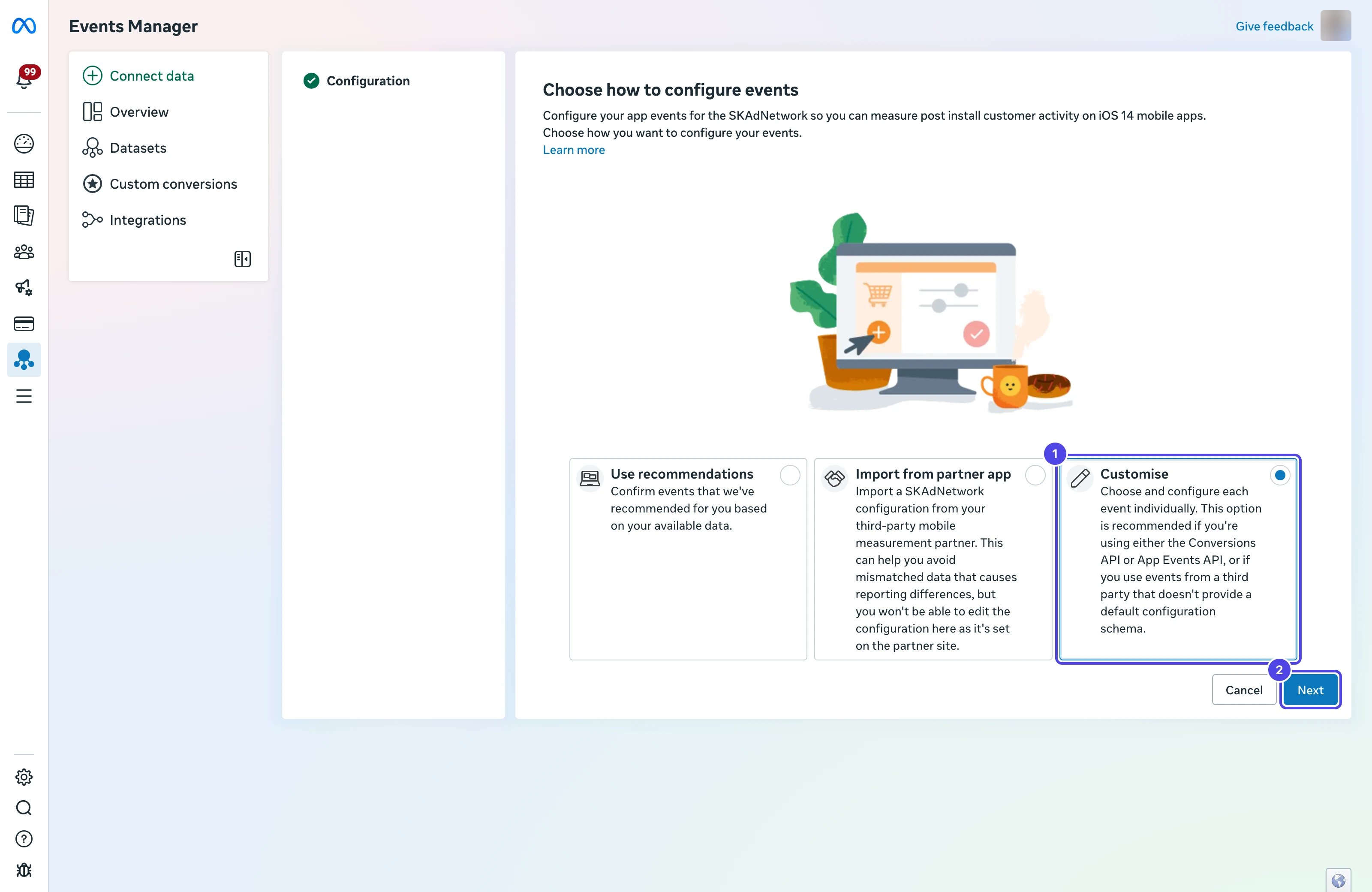Open Datasets in the navigation menu

pyautogui.click(x=124, y=148)
